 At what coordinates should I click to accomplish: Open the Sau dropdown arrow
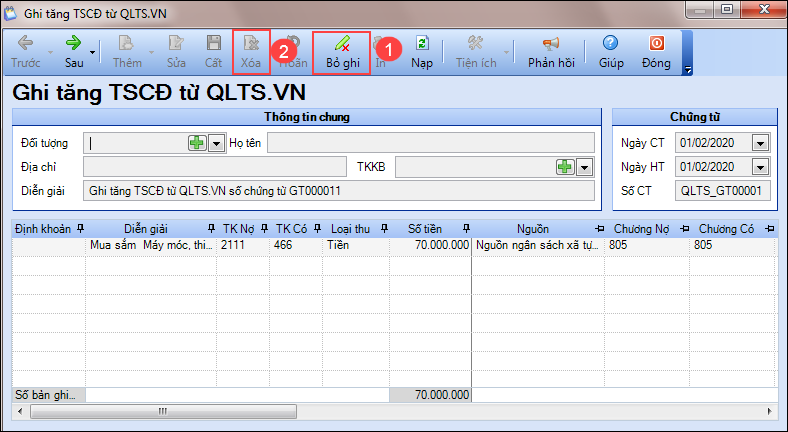click(92, 52)
